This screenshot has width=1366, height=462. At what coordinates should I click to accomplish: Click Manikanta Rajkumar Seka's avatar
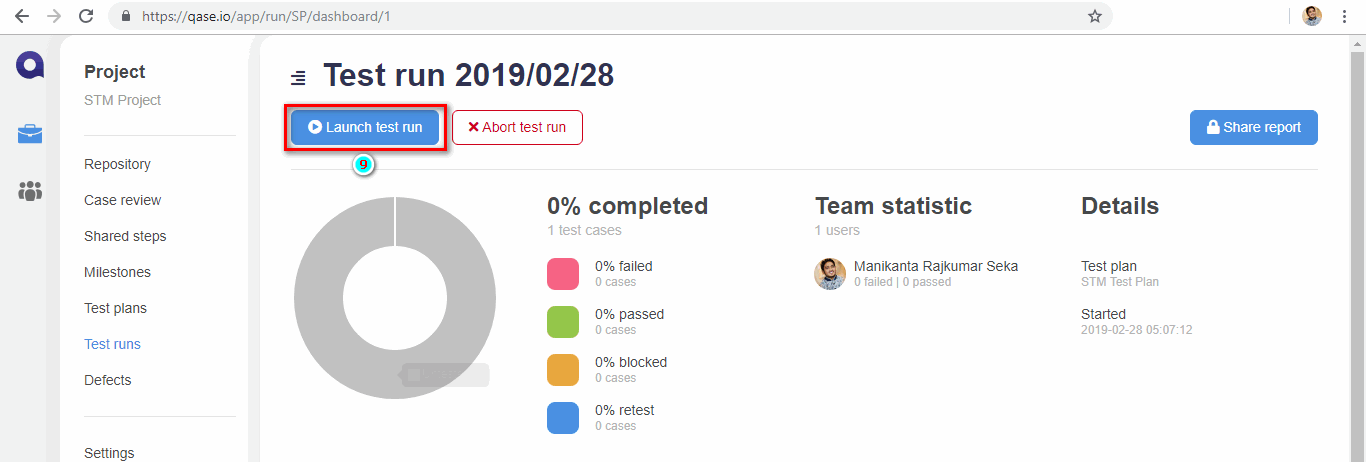coord(830,274)
